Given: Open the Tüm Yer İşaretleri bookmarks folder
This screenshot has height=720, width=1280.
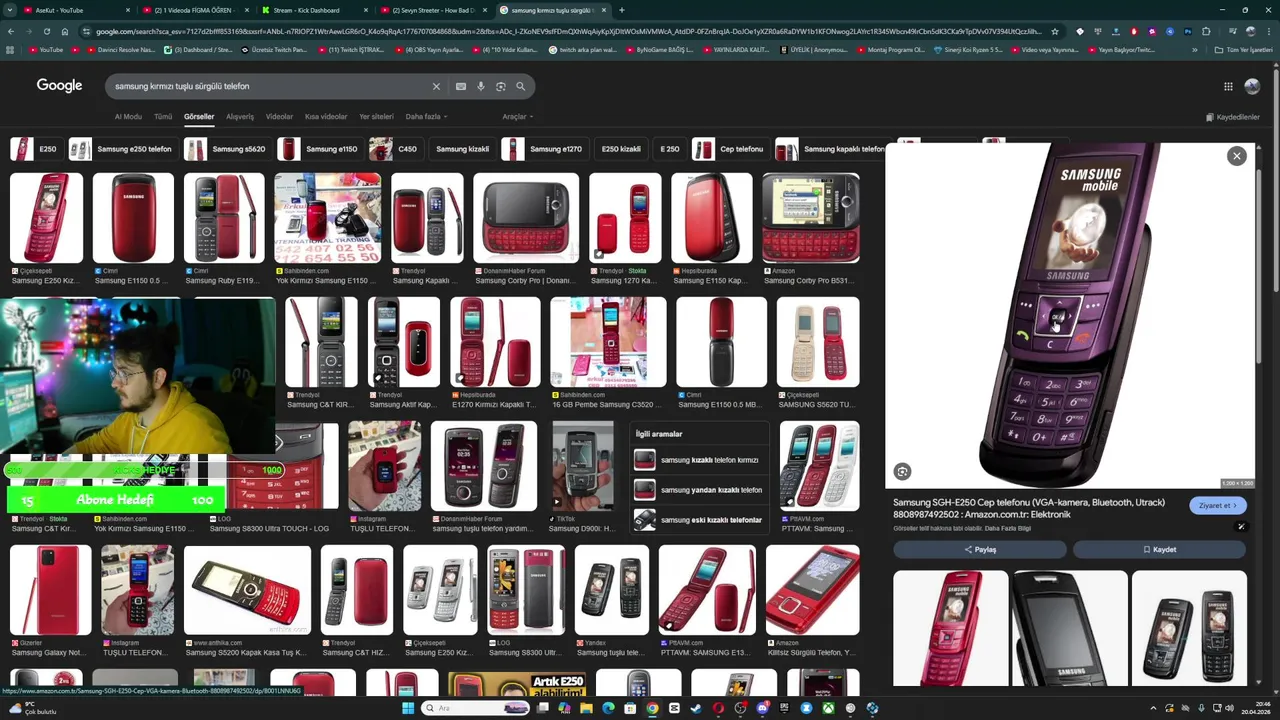Looking at the screenshot, I should 1244,49.
